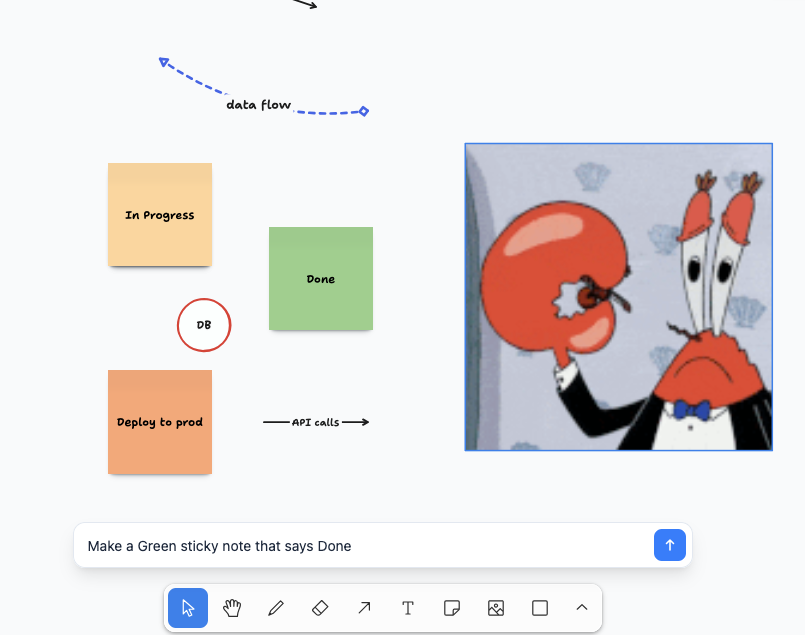Select the In Progress sticky note
This screenshot has width=805, height=635.
coord(160,215)
